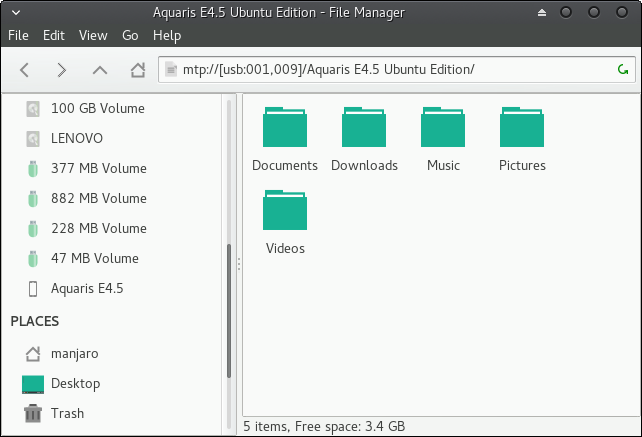Click the sidebar vertical scrollbar
The height and width of the screenshot is (437, 642).
[229, 310]
